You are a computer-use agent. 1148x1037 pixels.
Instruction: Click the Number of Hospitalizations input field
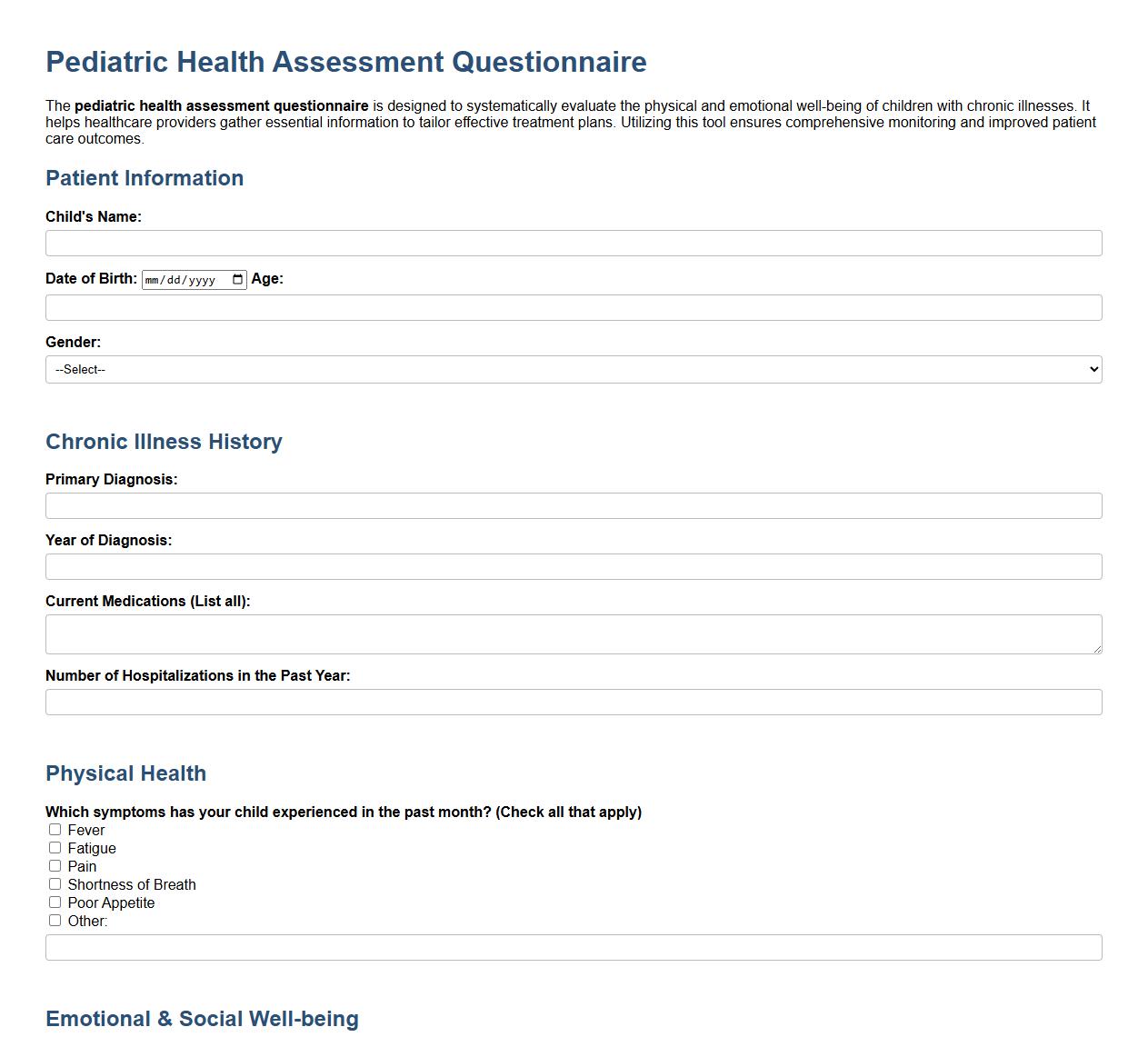[x=573, y=702]
